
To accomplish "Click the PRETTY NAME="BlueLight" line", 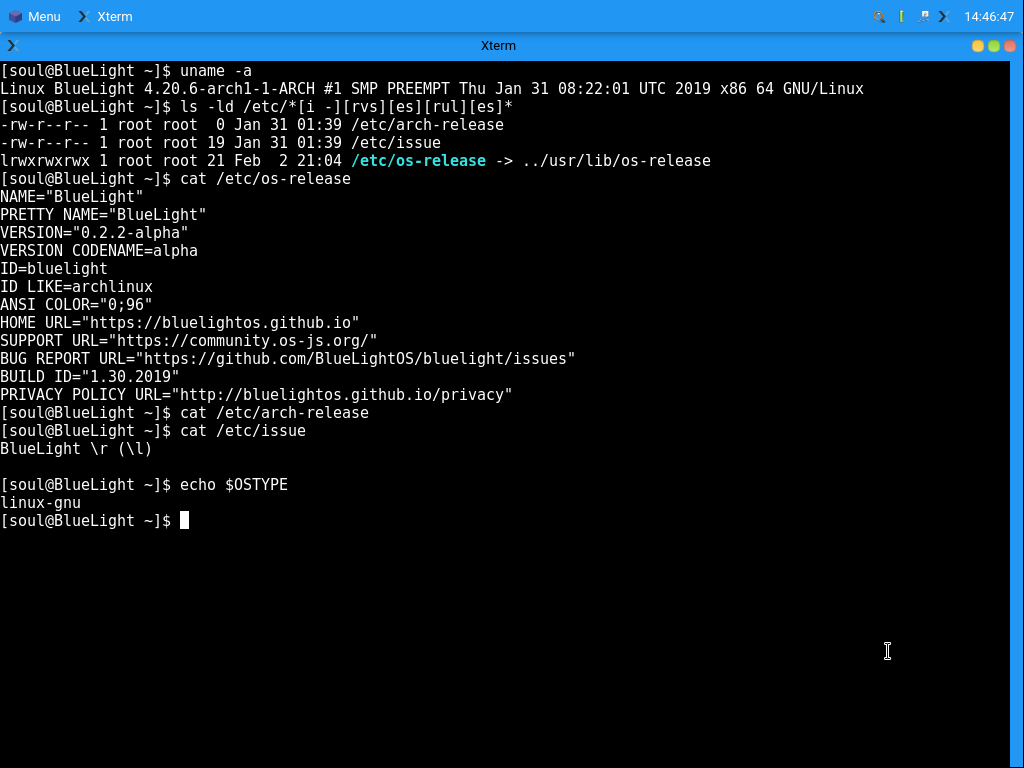I will (x=103, y=215).
